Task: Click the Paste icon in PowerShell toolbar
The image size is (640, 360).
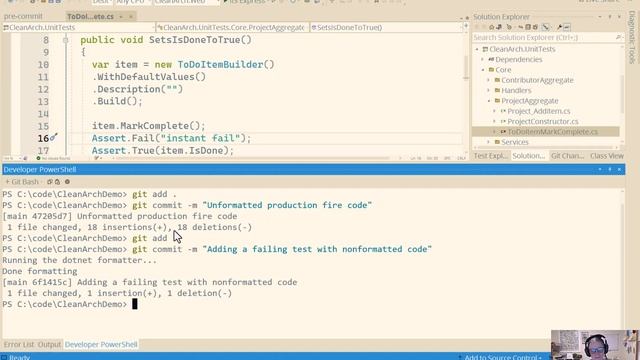Action: tap(57, 182)
